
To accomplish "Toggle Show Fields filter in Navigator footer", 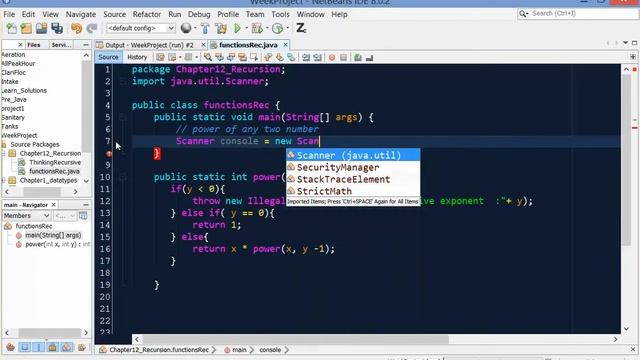I will [24, 347].
